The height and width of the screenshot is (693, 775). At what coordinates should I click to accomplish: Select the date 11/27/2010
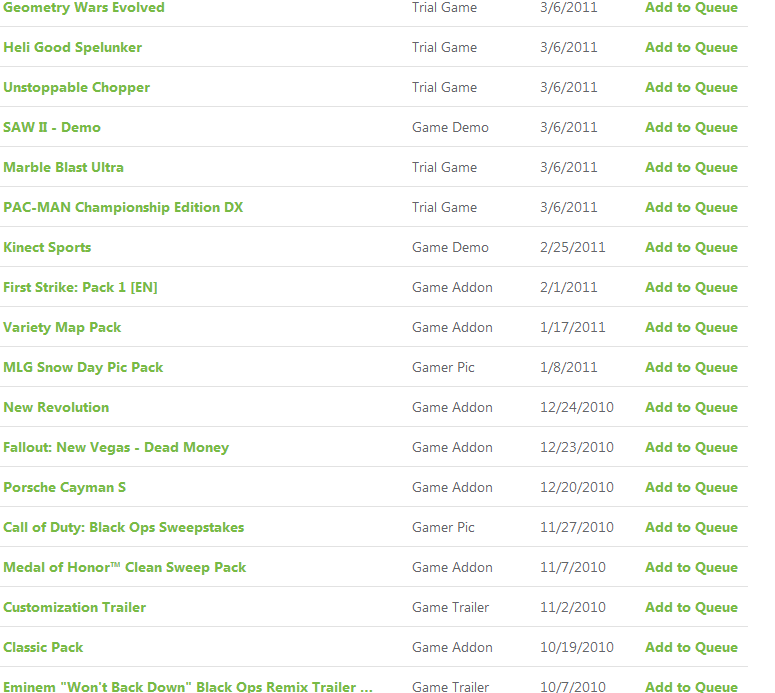(577, 528)
